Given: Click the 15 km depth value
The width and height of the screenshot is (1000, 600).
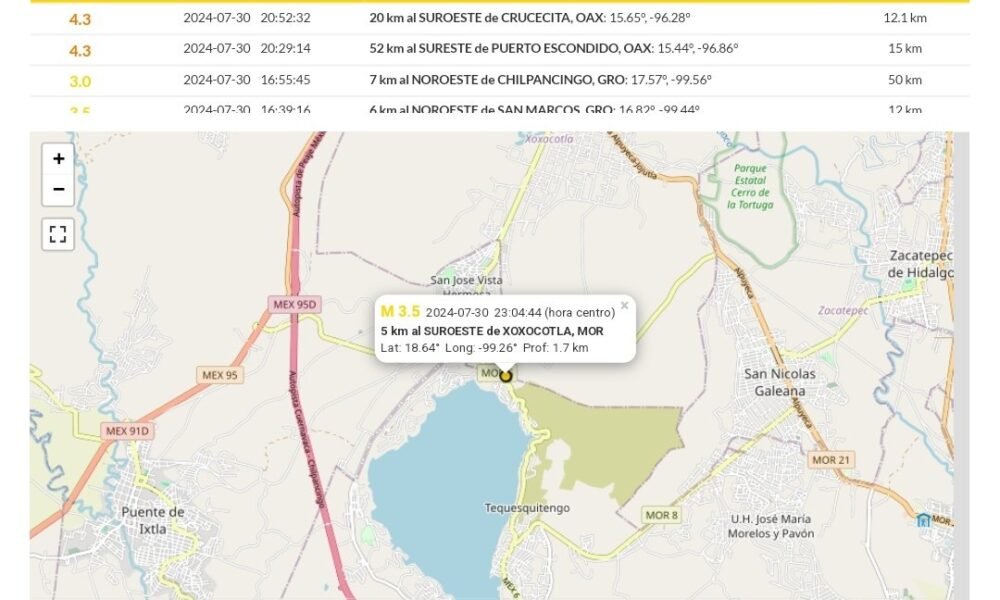Looking at the screenshot, I should [x=905, y=48].
